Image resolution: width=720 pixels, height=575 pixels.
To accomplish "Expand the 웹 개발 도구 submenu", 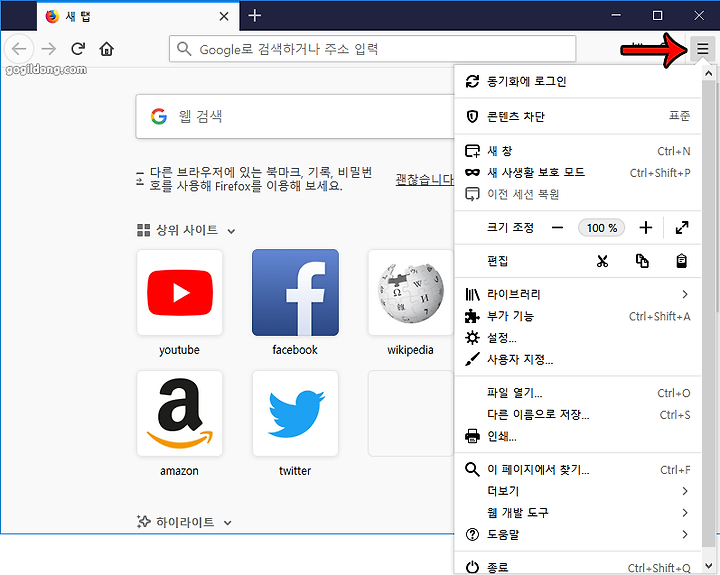I will 578,513.
